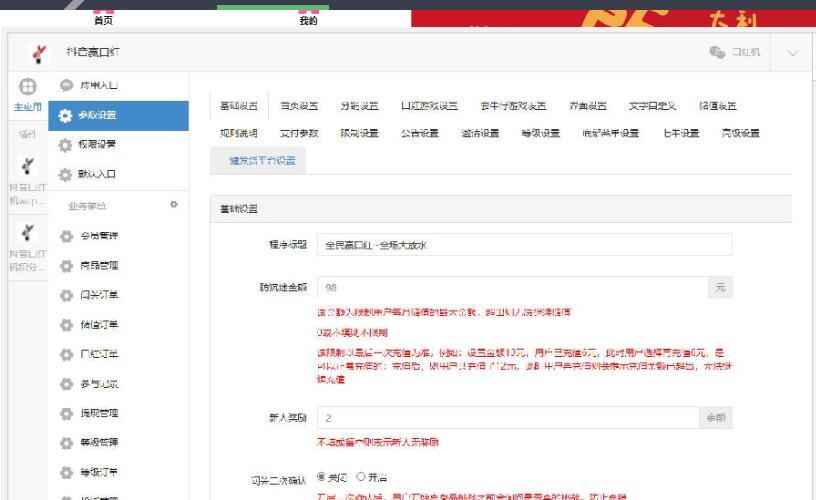Viewport: 816px width, 500px height.
Task: Select the second plugin icon in left rail
Action: coord(28,233)
